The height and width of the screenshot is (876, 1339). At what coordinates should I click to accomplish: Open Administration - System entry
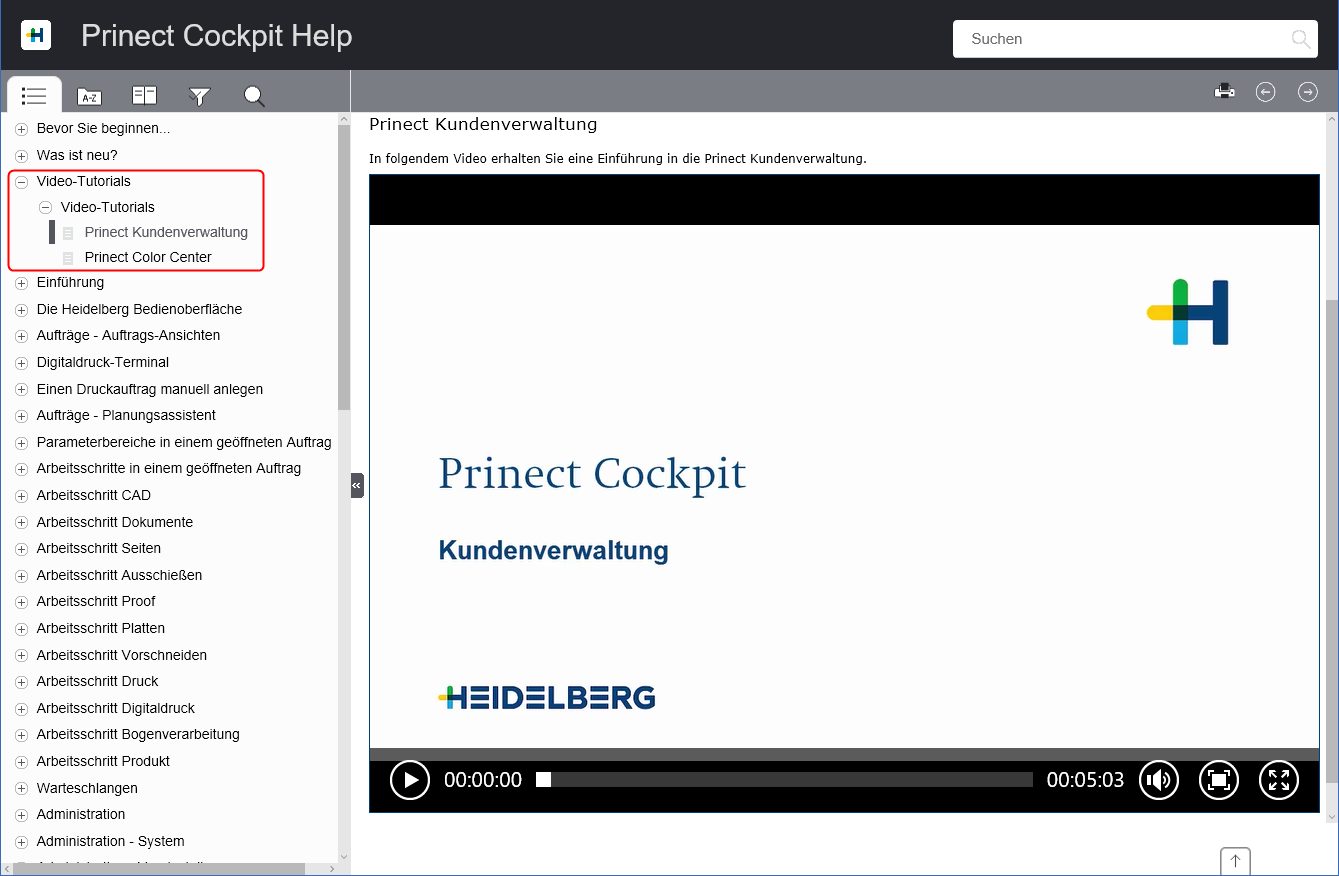coord(111,841)
